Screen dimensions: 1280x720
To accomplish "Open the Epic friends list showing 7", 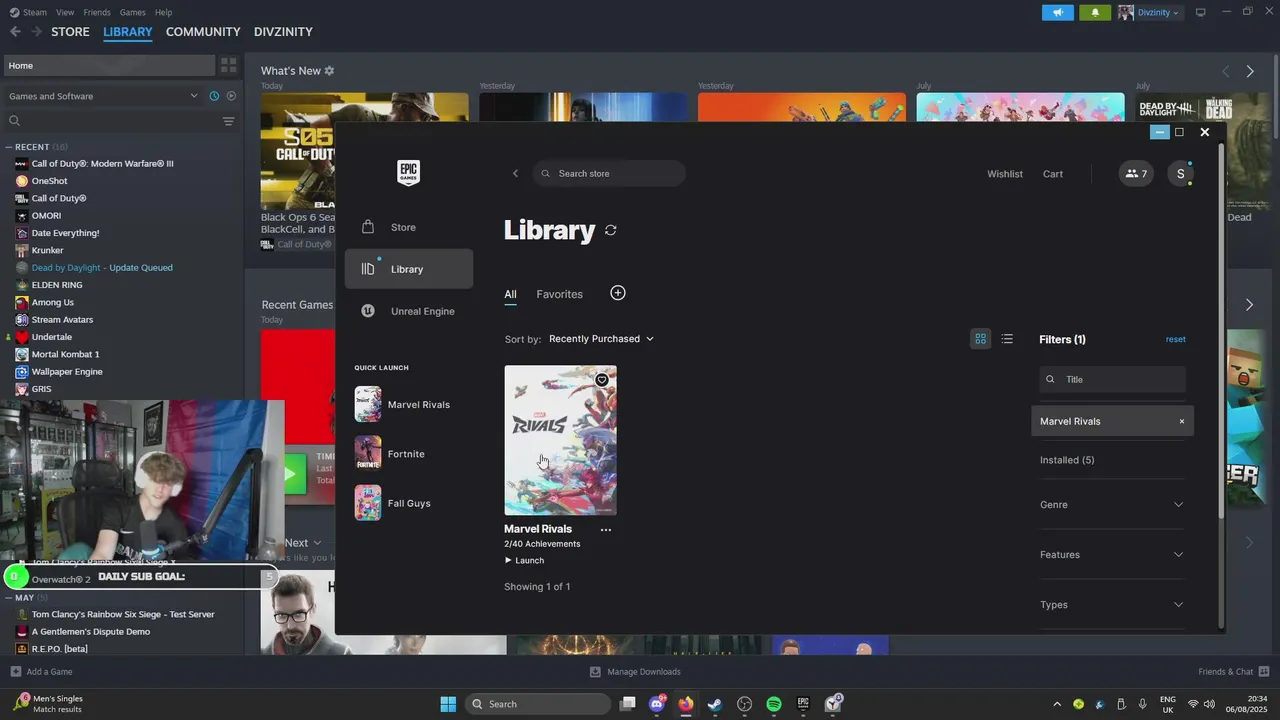I will click(1136, 173).
